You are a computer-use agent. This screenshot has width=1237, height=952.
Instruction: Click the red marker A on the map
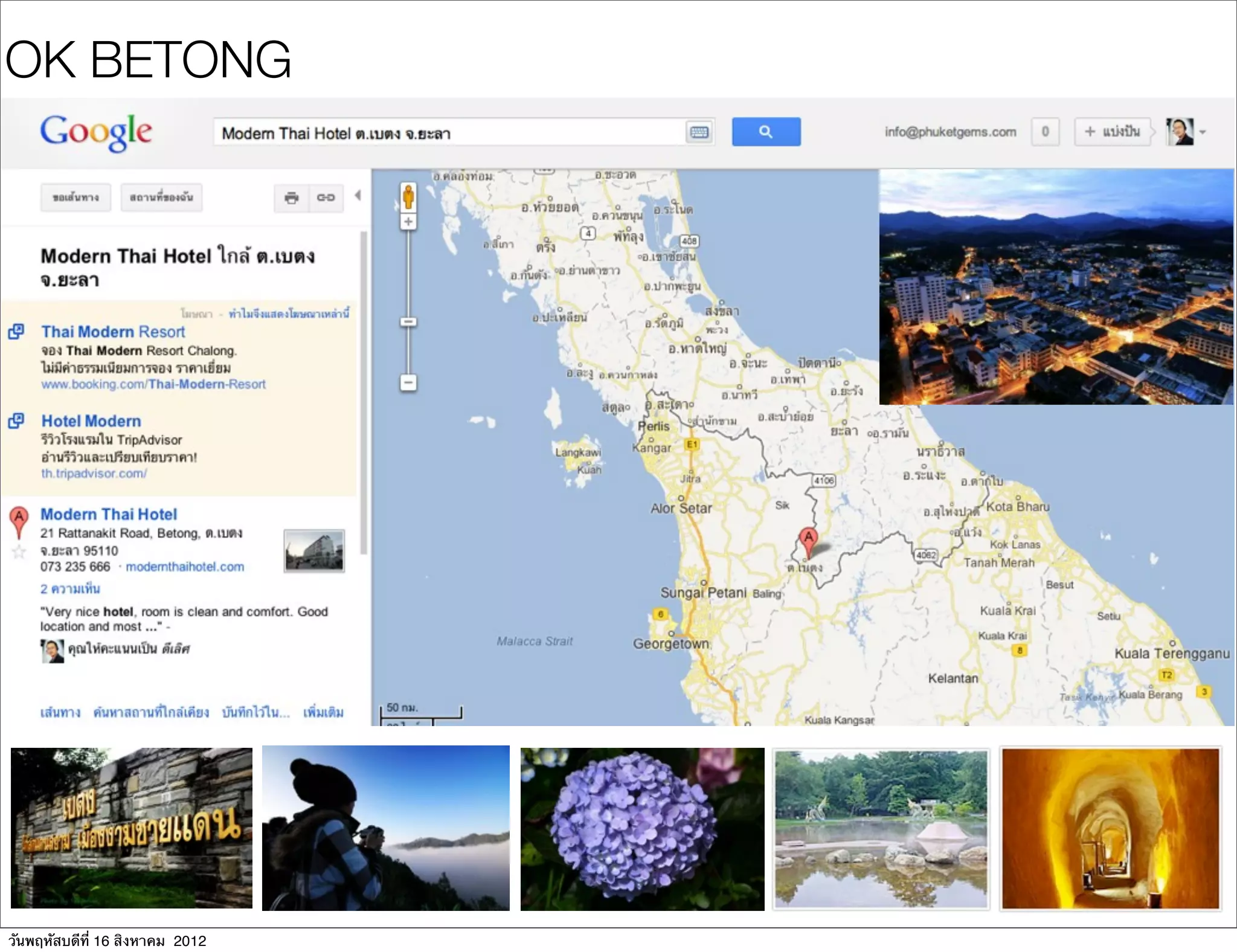808,542
